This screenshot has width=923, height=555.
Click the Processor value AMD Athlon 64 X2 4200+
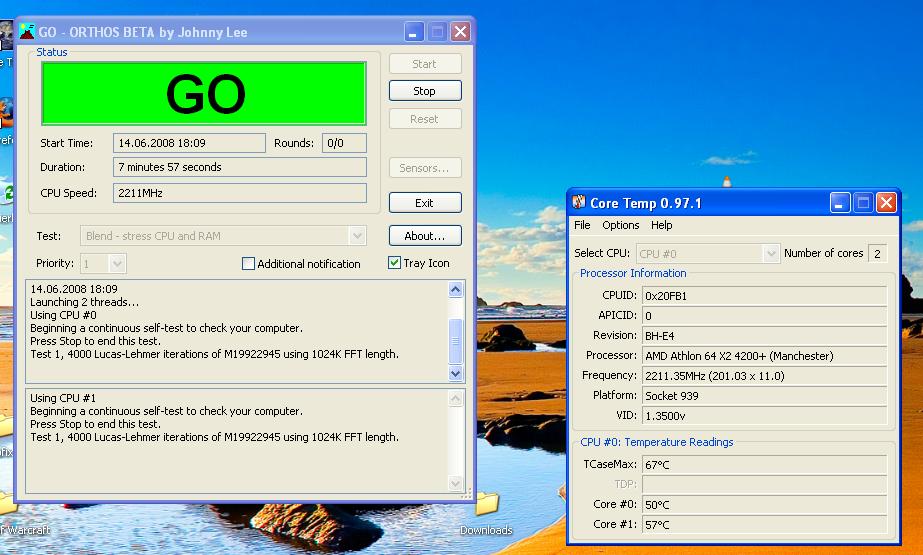pyautogui.click(x=764, y=355)
